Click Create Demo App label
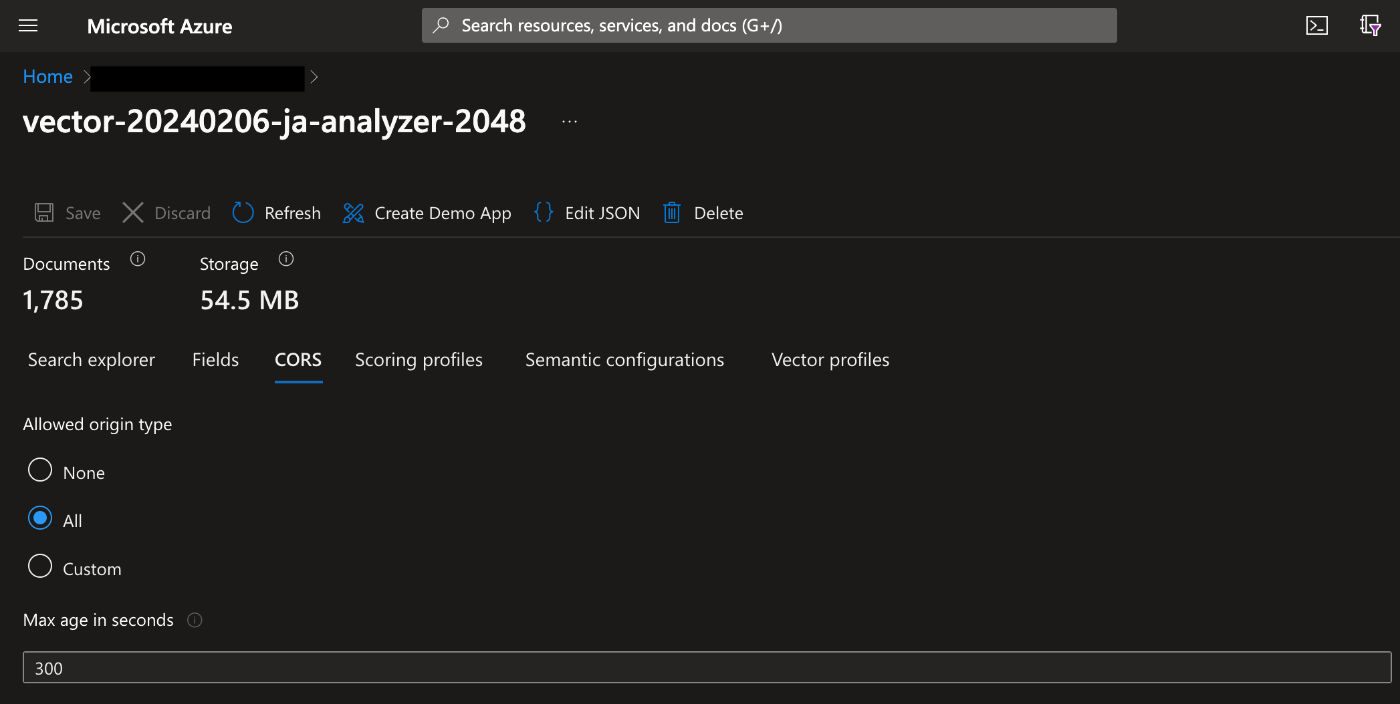Viewport: 1400px width, 704px height. coord(443,213)
